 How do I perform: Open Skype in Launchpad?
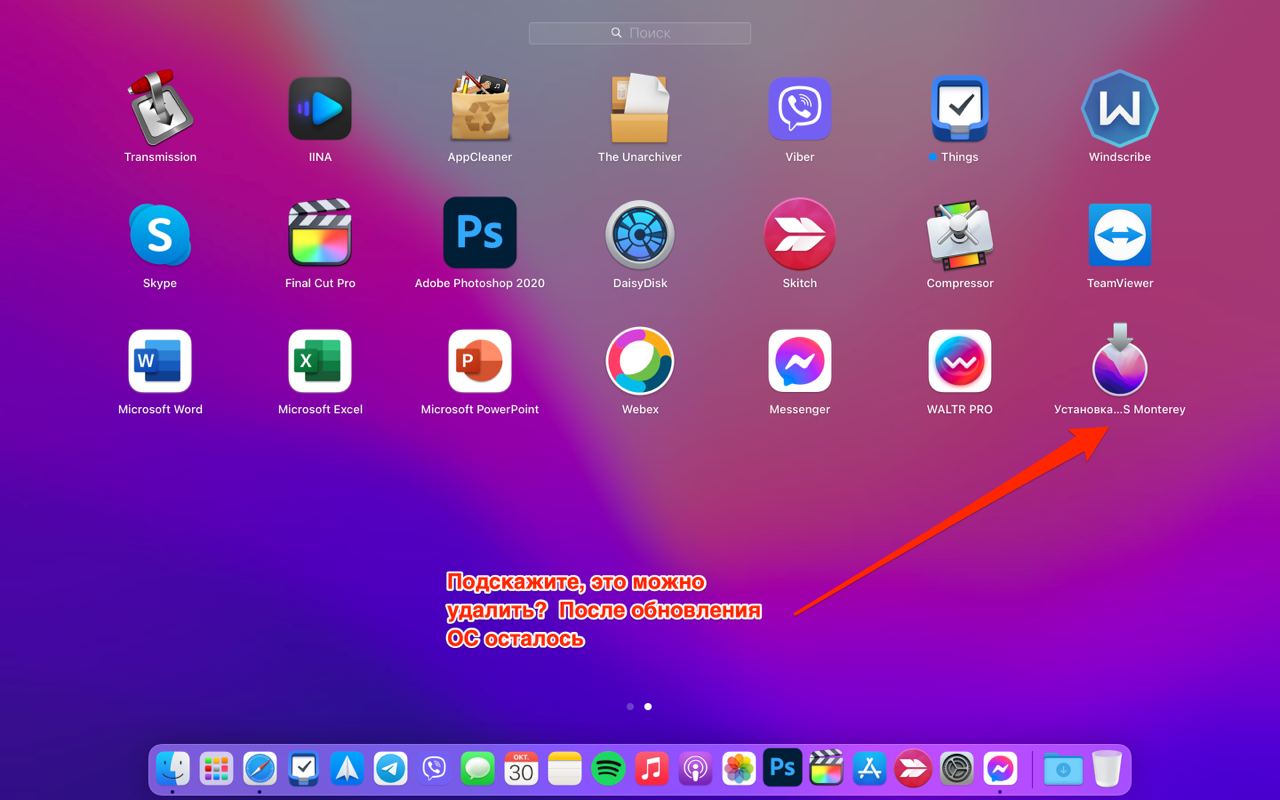(160, 234)
